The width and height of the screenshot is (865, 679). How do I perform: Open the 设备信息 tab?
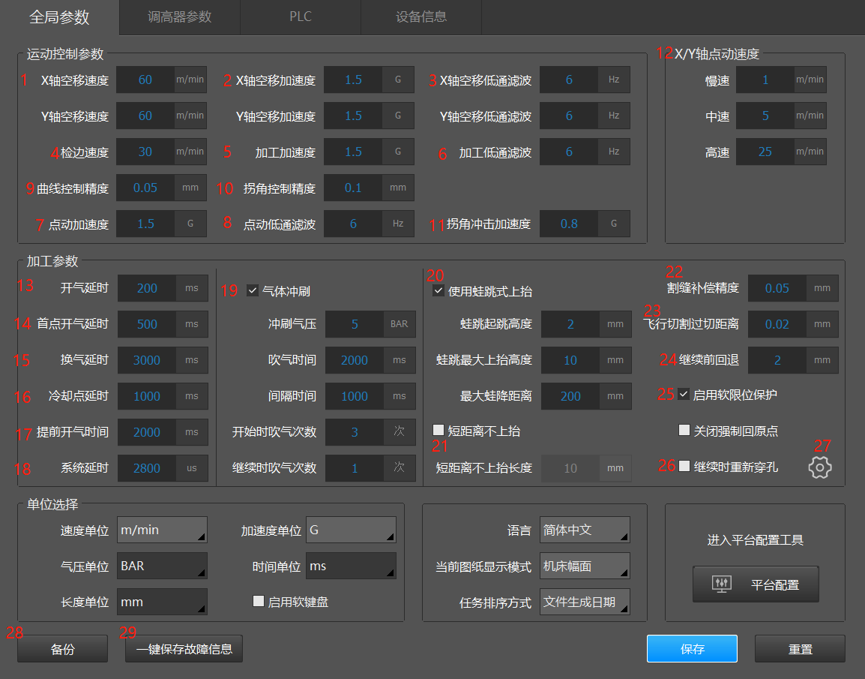[421, 17]
